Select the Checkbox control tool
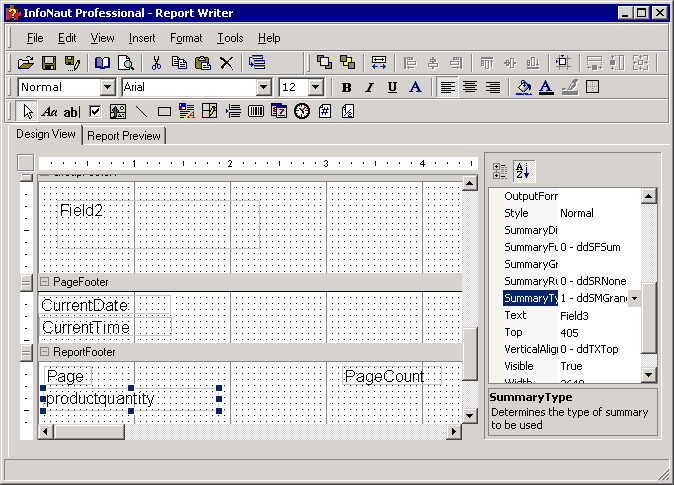This screenshot has width=674, height=485. coord(95,111)
